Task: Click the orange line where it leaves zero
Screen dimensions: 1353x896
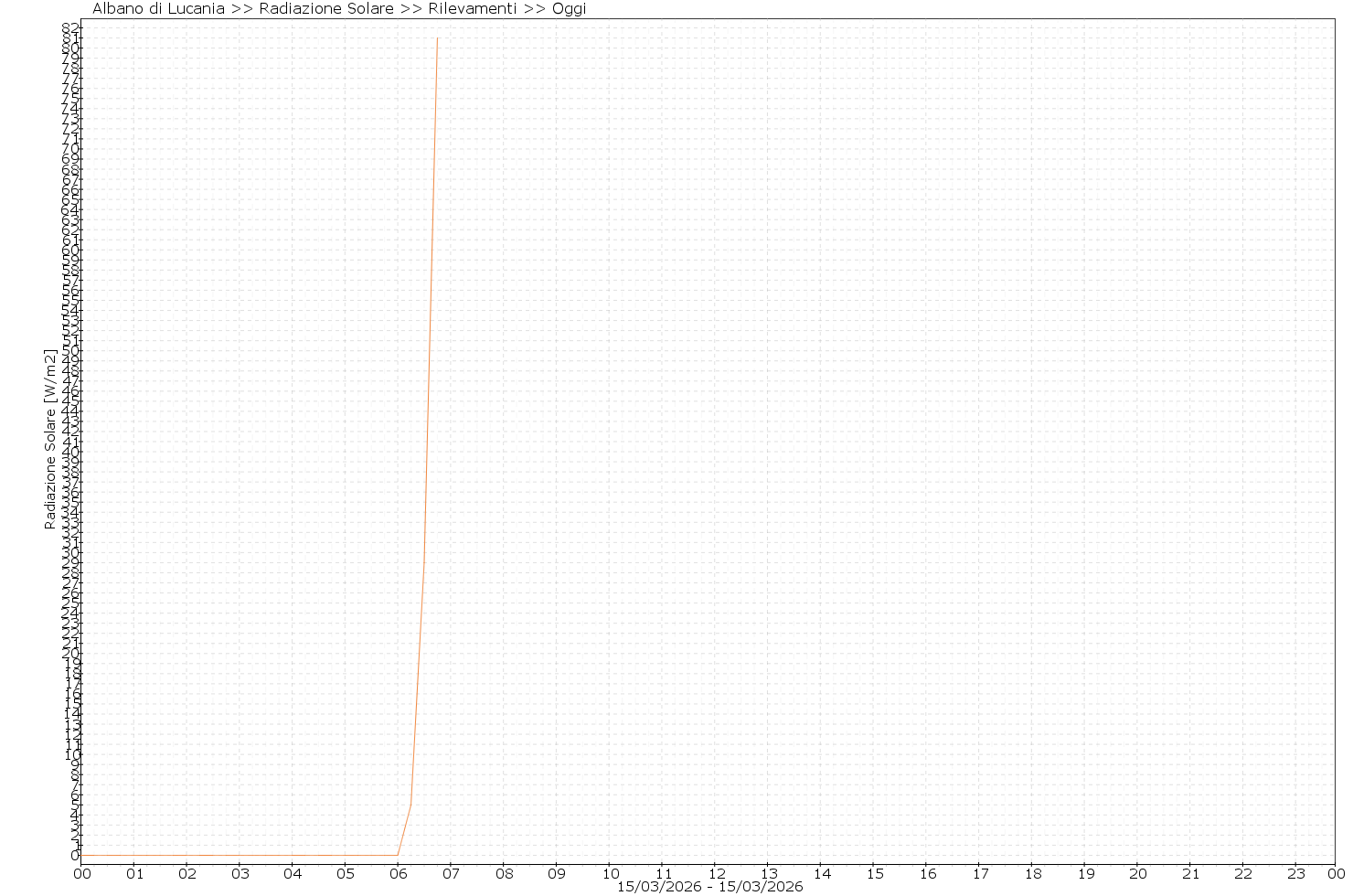Action: (x=398, y=855)
